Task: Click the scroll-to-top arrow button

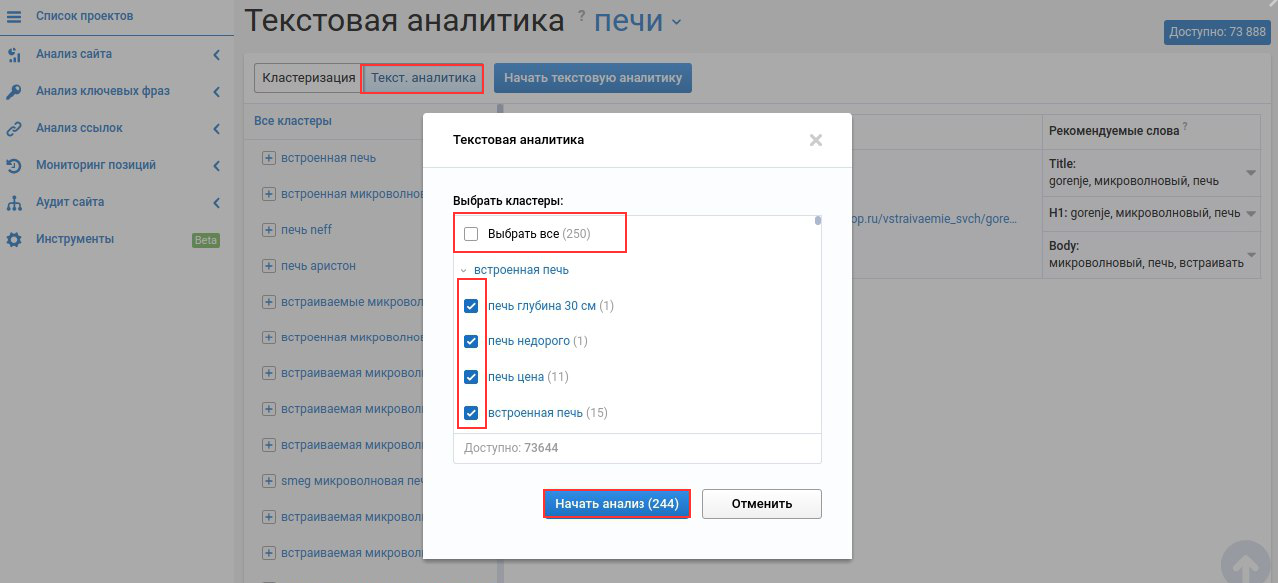Action: pyautogui.click(x=1245, y=565)
